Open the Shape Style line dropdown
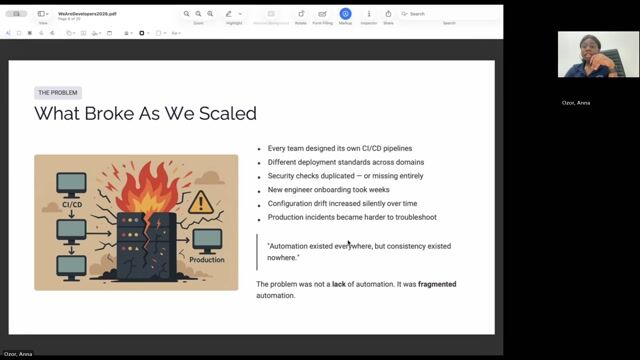The width and height of the screenshot is (640, 360). point(128,33)
